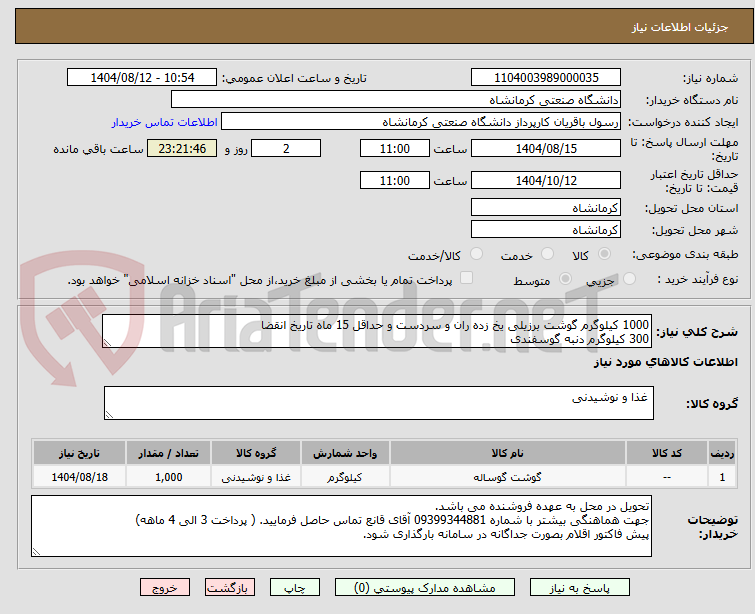Image resolution: width=755 pixels, height=614 pixels.
Task: Click the requester field رسول باقریان
Action: coord(421,122)
